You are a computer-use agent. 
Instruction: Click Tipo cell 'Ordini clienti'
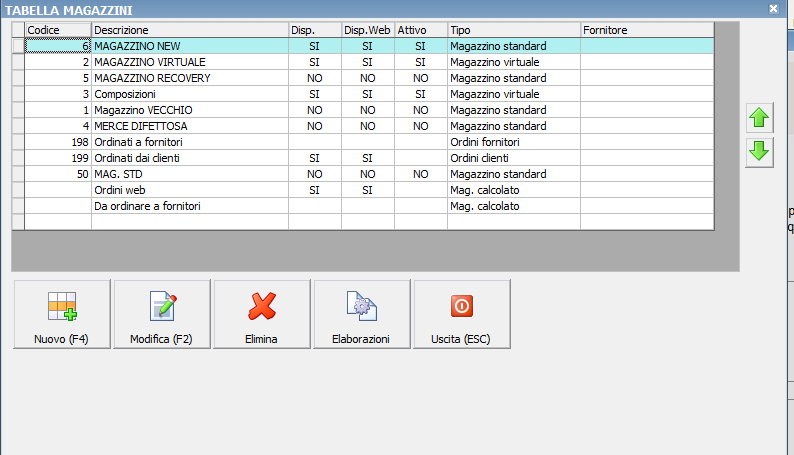coord(514,158)
